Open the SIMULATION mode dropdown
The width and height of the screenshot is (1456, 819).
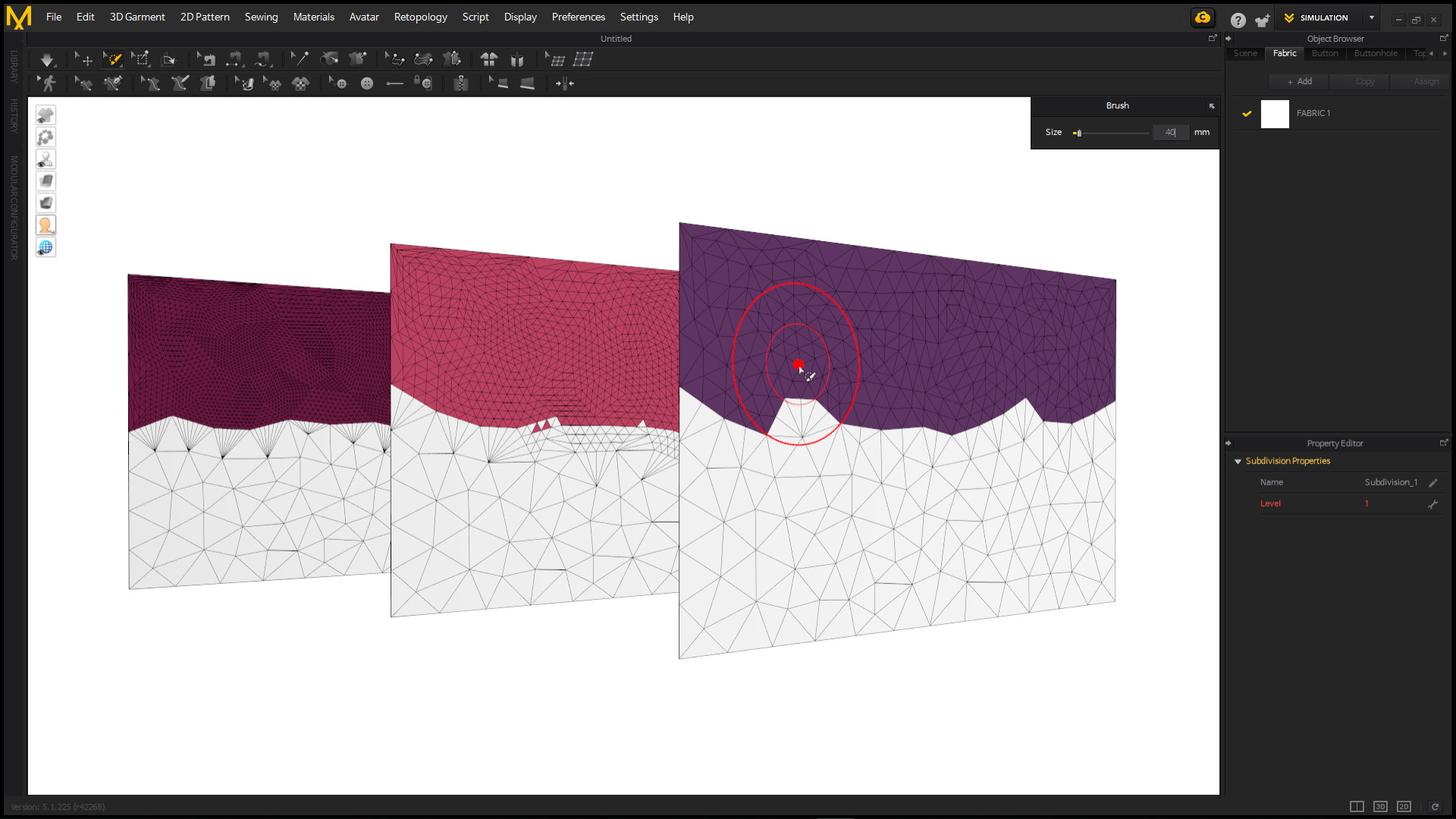(x=1371, y=17)
